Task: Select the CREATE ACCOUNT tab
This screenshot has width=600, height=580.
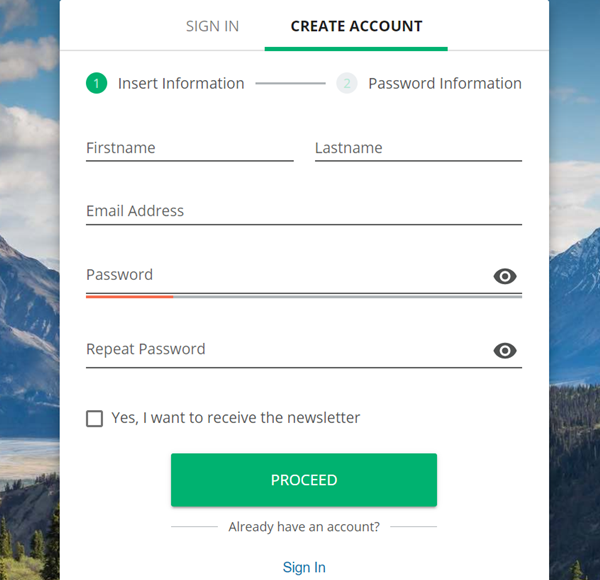Action: point(356,26)
